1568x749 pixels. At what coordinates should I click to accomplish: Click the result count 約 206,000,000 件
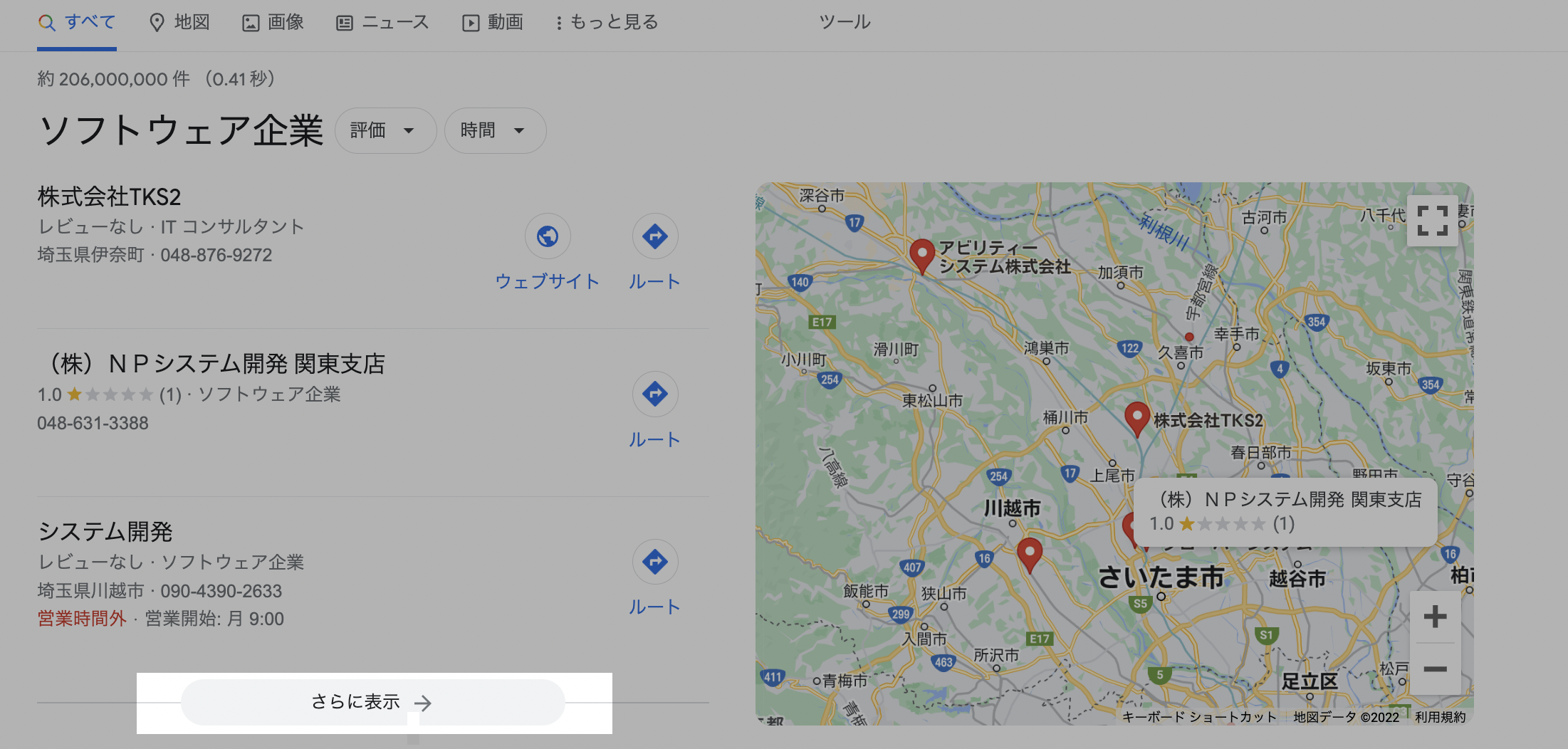point(114,79)
